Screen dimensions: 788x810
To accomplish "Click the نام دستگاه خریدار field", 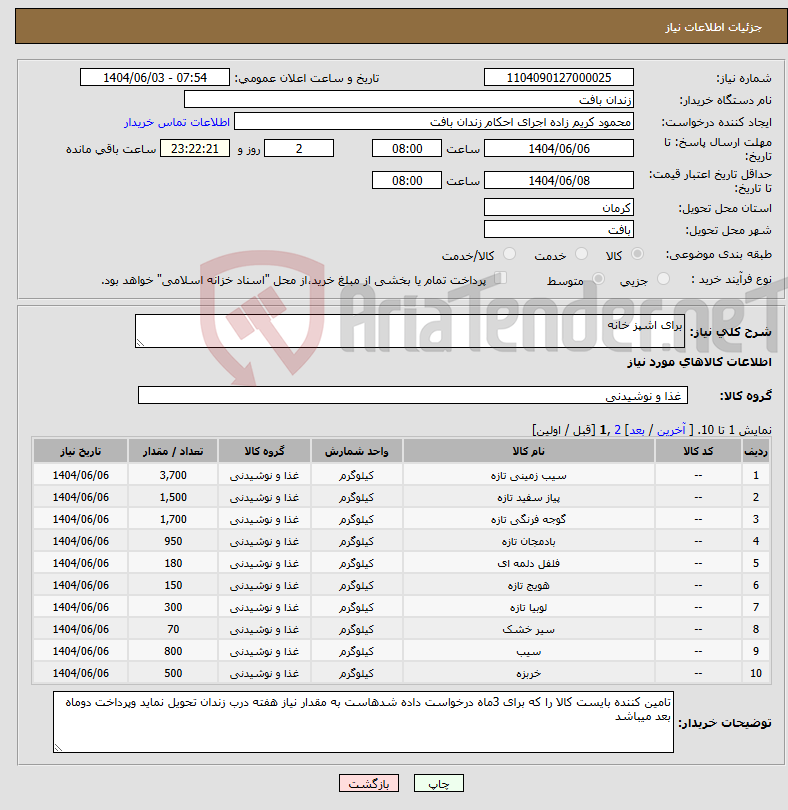I will (409, 100).
